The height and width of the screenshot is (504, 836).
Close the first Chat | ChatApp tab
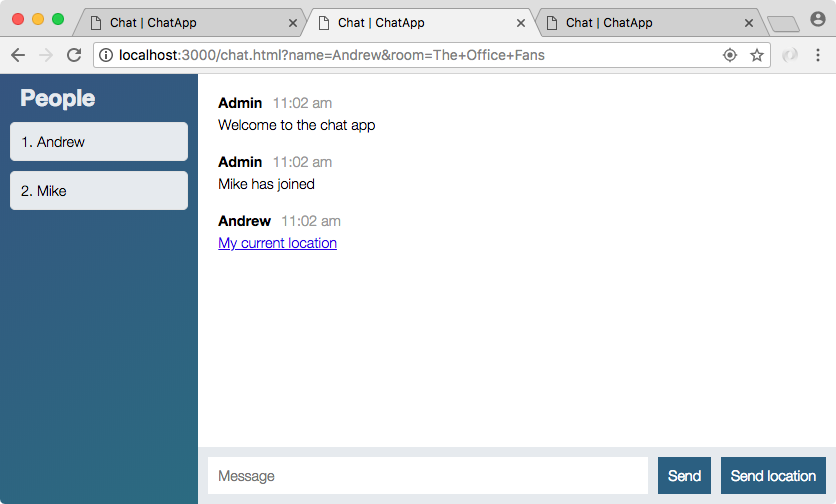pyautogui.click(x=293, y=23)
